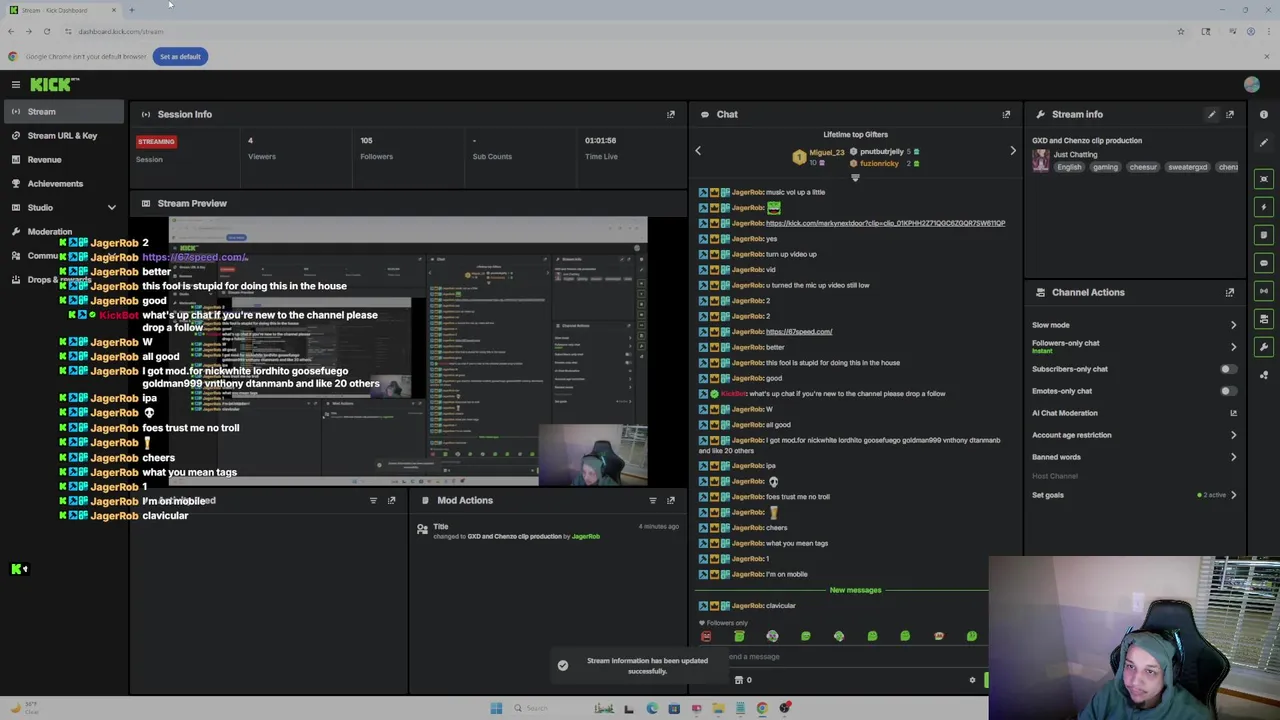Pop out the Mod Actions panel
Viewport: 1280px width, 720px height.
[x=671, y=500]
